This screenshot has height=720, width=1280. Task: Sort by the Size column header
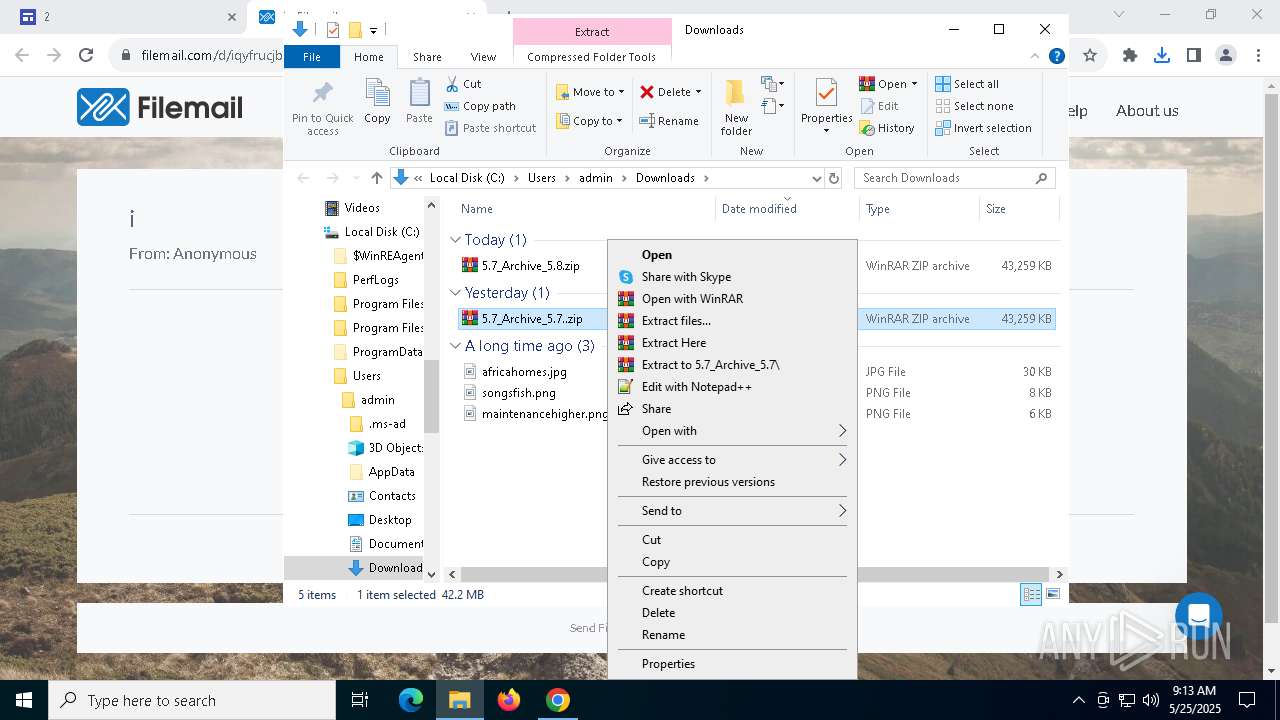[1017, 209]
